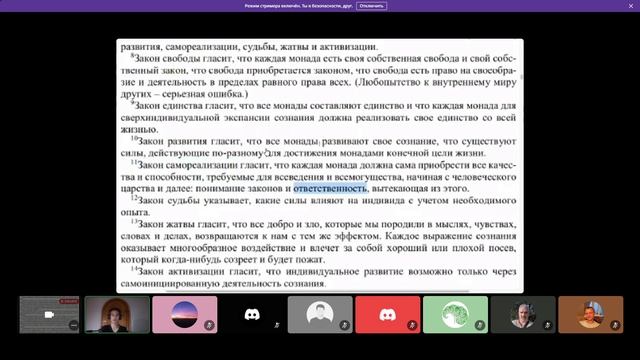Viewport: 640px width, 360px height.
Task: Click the highlighted word 'ответственность'
Action: click(x=330, y=189)
